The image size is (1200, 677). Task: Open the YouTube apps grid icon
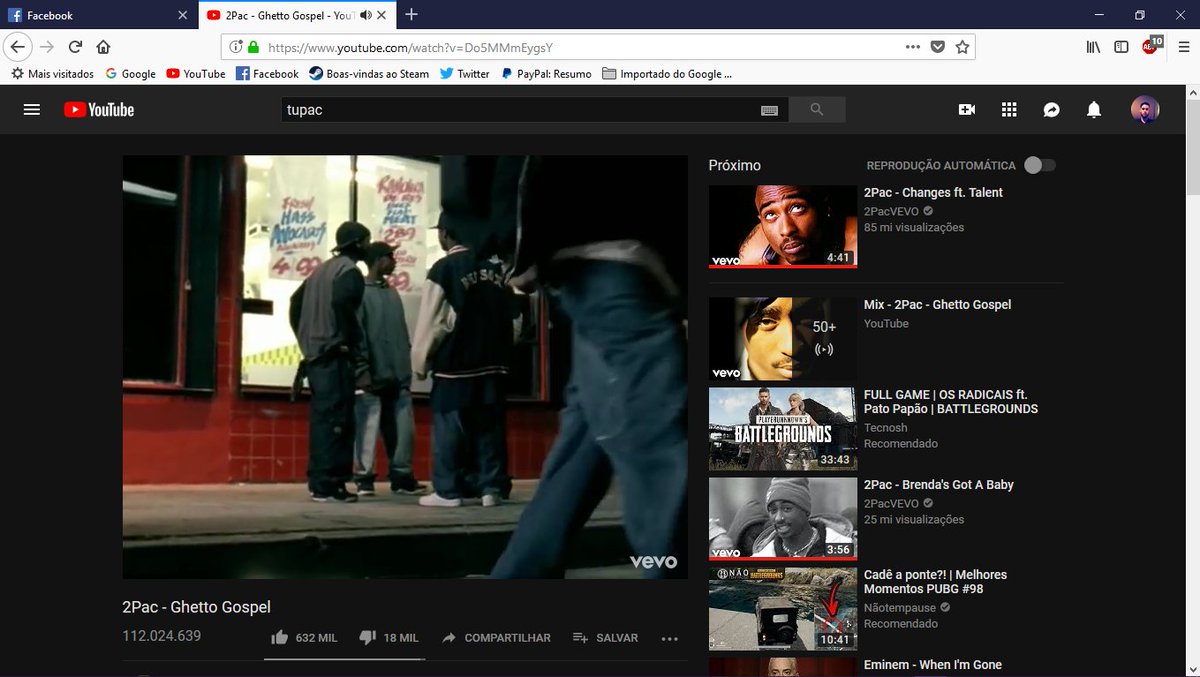[x=1009, y=110]
